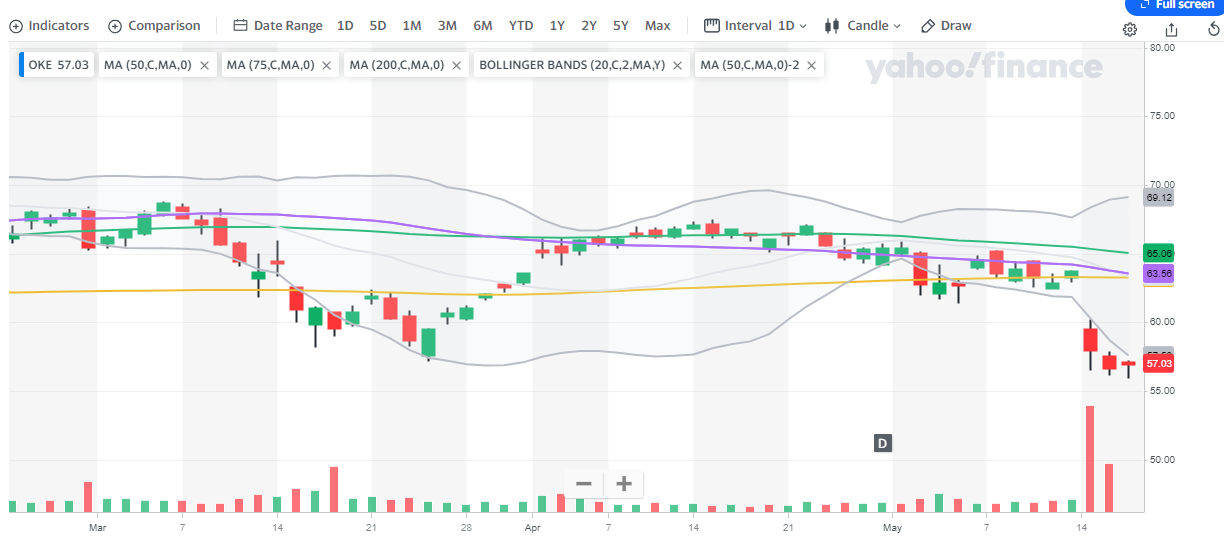Open the Date Range picker

click(278, 26)
